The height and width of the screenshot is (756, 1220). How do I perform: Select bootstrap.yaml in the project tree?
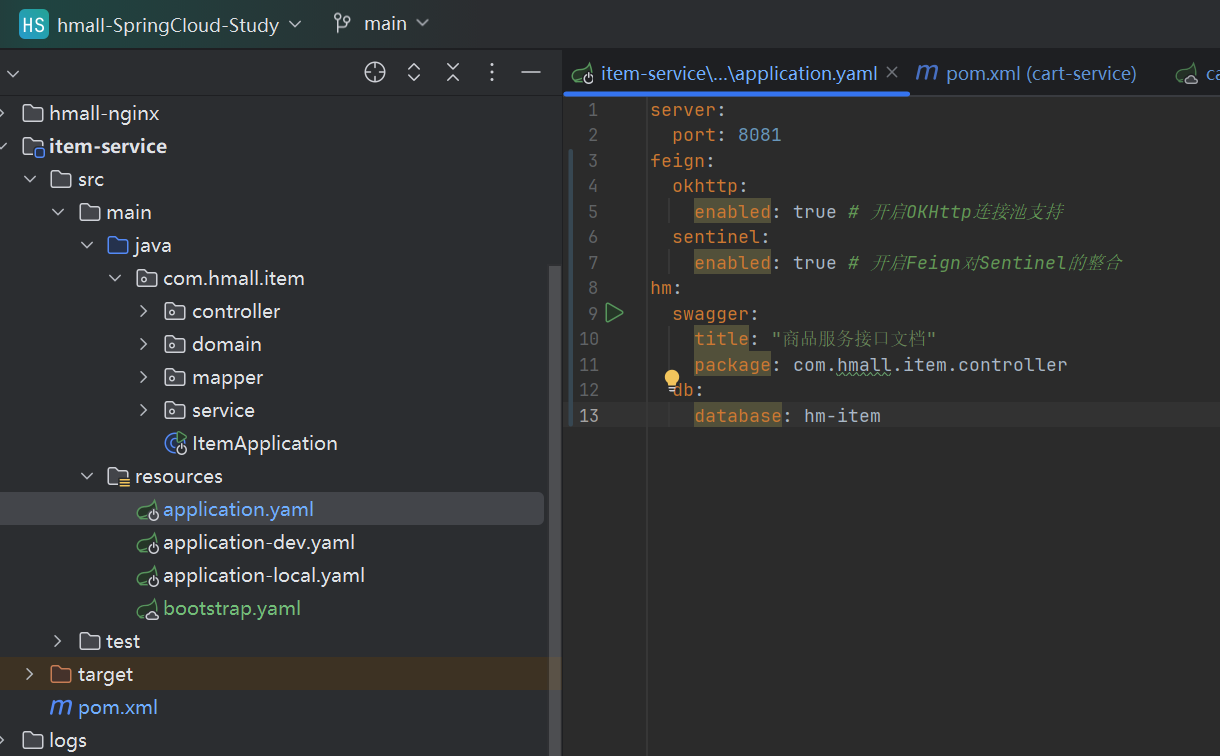pyautogui.click(x=231, y=608)
